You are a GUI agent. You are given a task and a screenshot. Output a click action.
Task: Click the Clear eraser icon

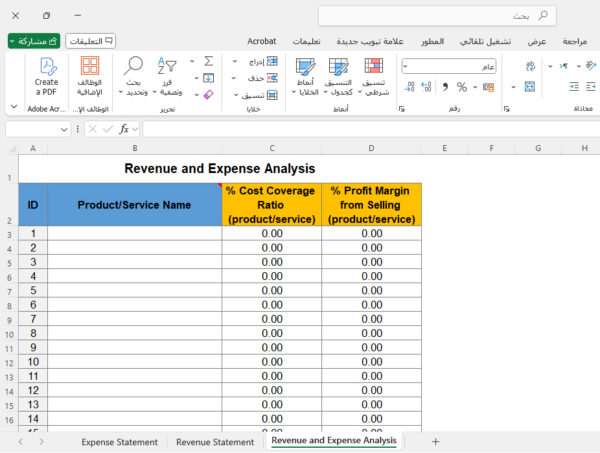click(208, 94)
